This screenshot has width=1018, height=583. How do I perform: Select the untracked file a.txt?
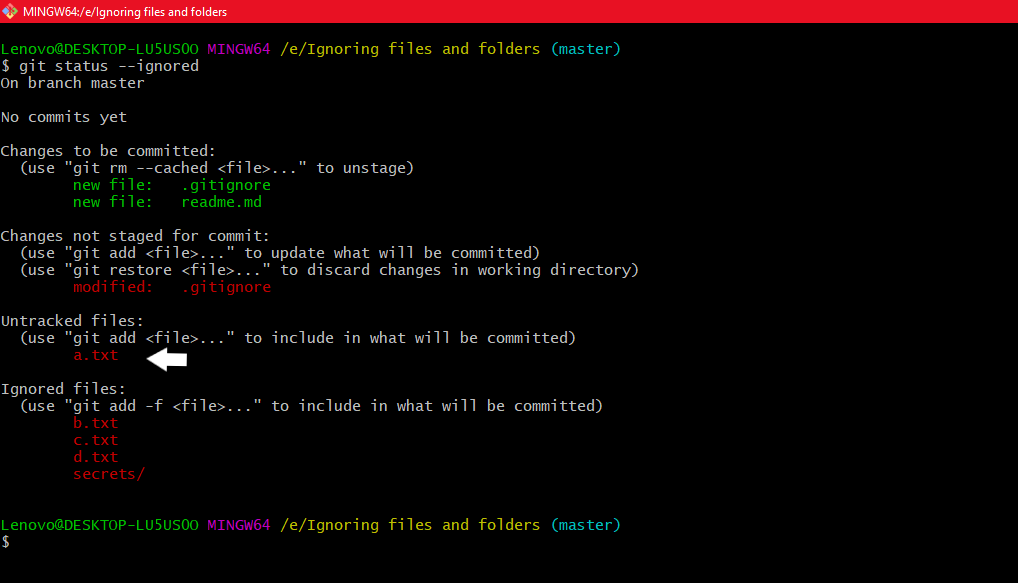95,355
